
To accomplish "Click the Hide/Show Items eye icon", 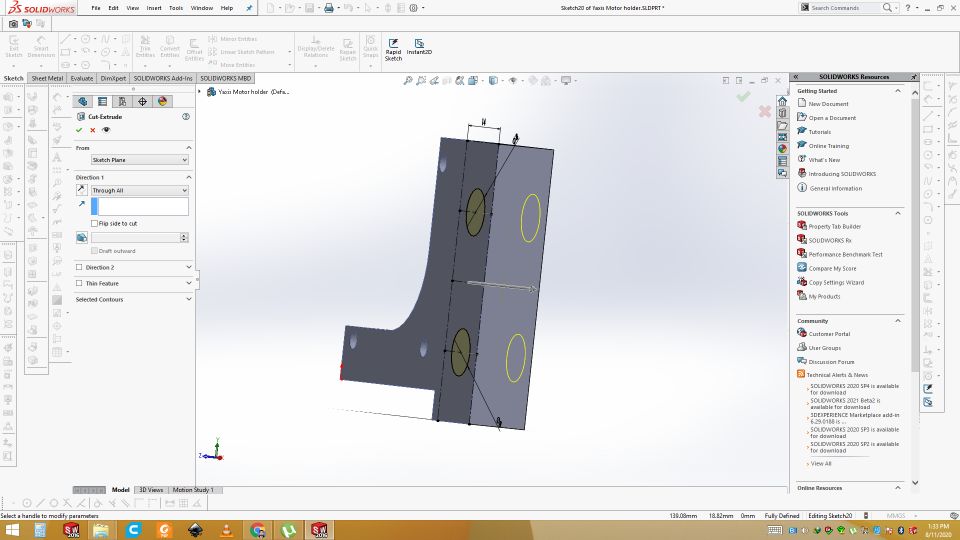I will pyautogui.click(x=513, y=80).
